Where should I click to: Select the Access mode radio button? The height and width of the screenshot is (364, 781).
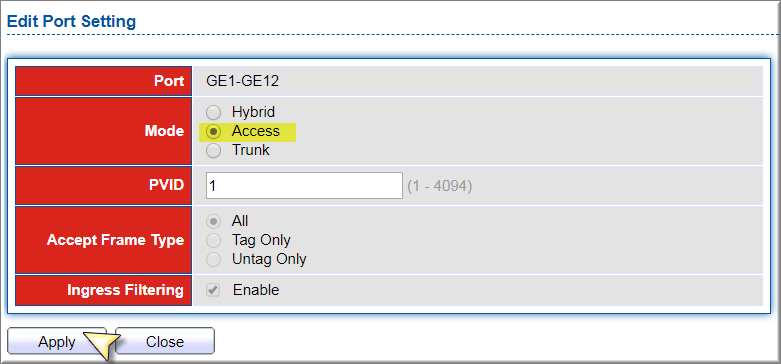coord(213,131)
